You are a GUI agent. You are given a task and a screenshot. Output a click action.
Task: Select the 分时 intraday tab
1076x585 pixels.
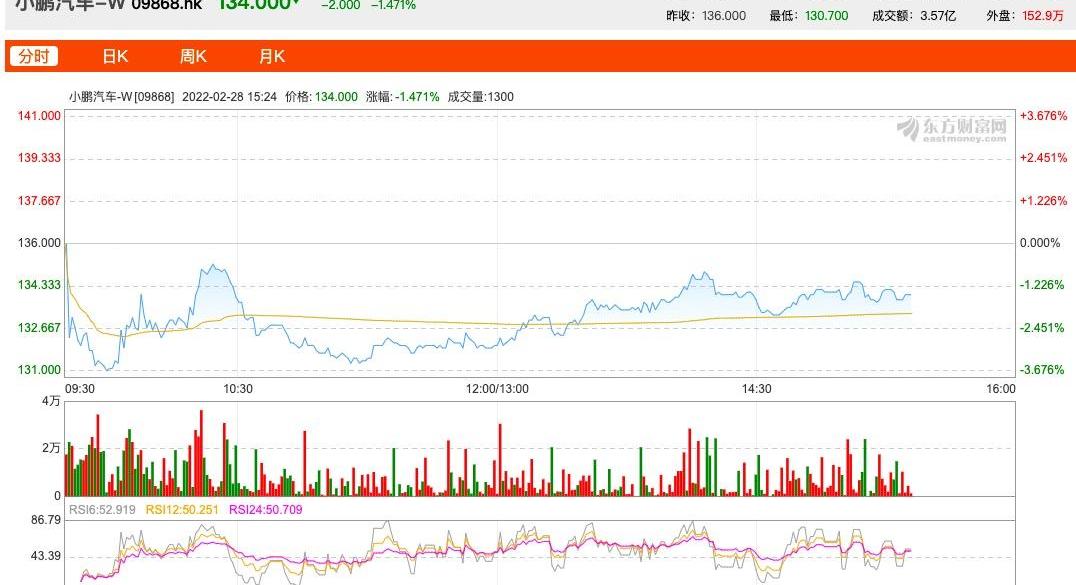34,56
